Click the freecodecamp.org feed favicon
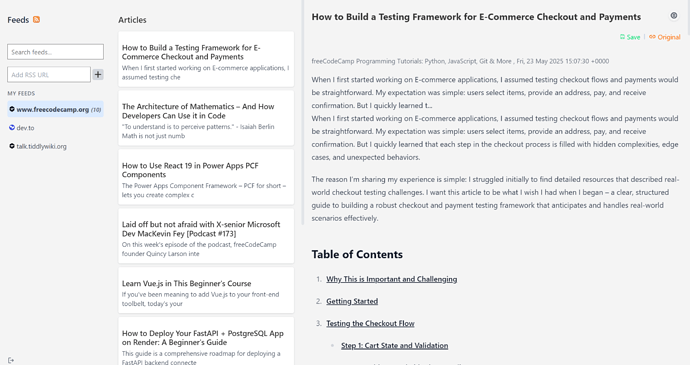690x365 pixels. click(12, 109)
